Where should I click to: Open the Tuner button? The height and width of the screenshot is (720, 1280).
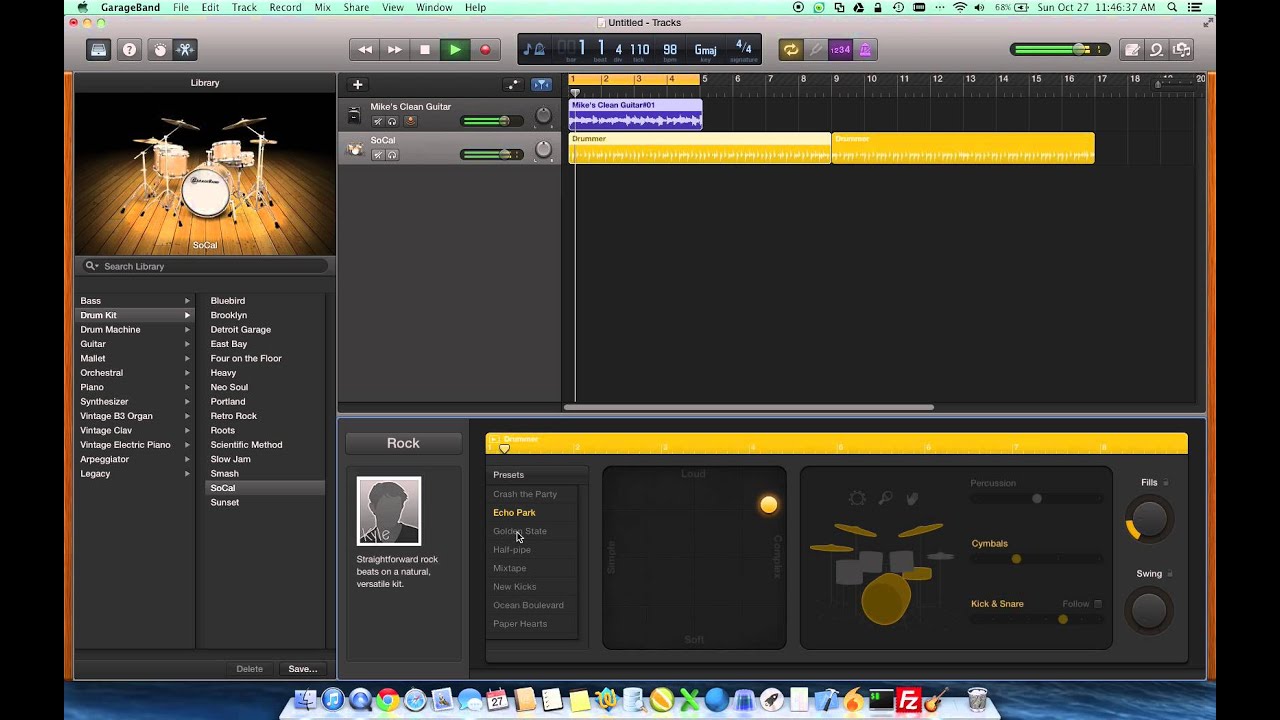pyautogui.click(x=816, y=50)
